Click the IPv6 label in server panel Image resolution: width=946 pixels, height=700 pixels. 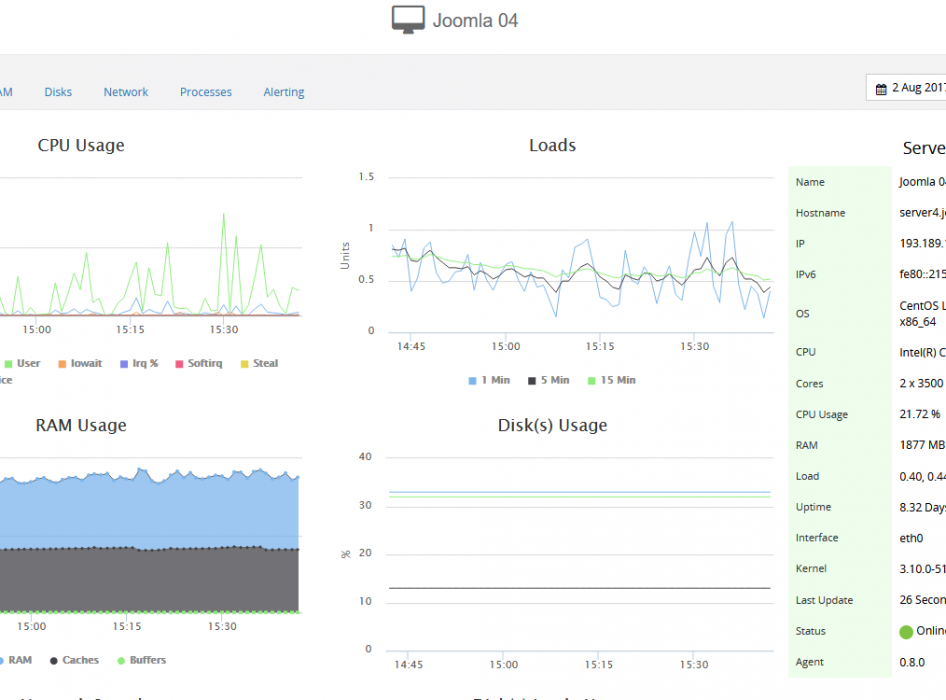[805, 275]
